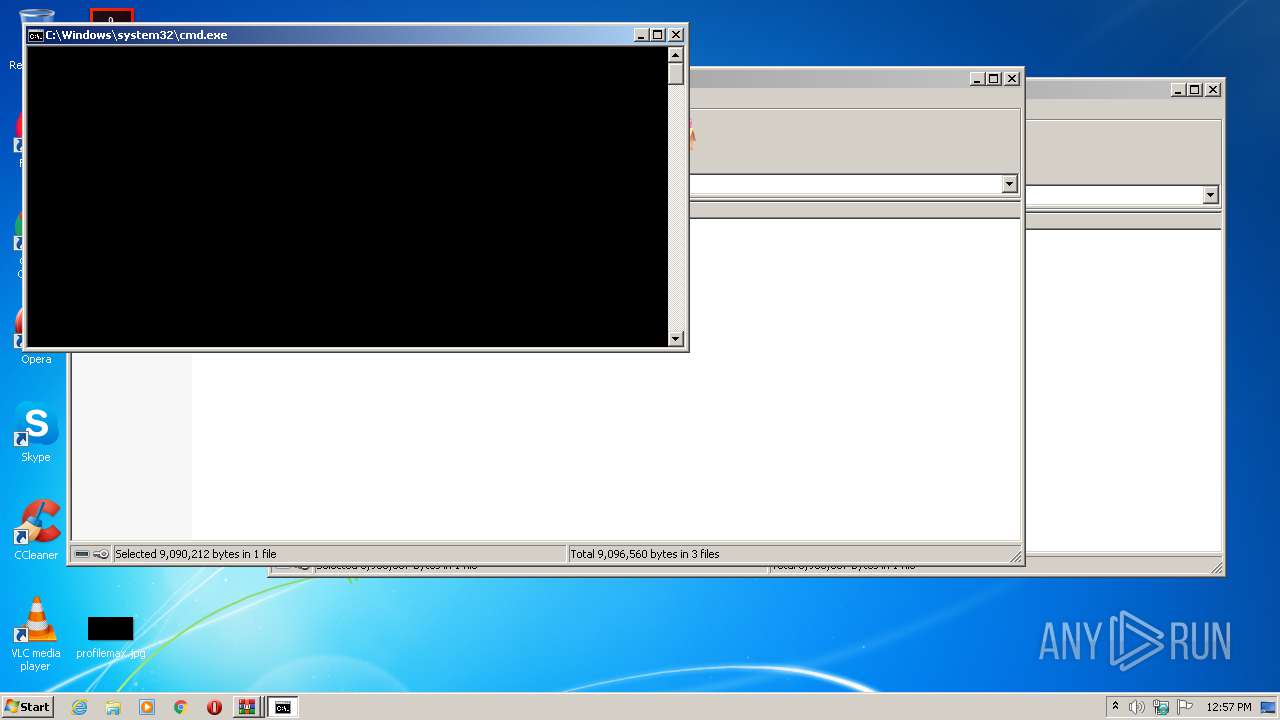The image size is (1280, 720).
Task: Click cmd.exe scrollbar up arrow
Action: click(676, 55)
